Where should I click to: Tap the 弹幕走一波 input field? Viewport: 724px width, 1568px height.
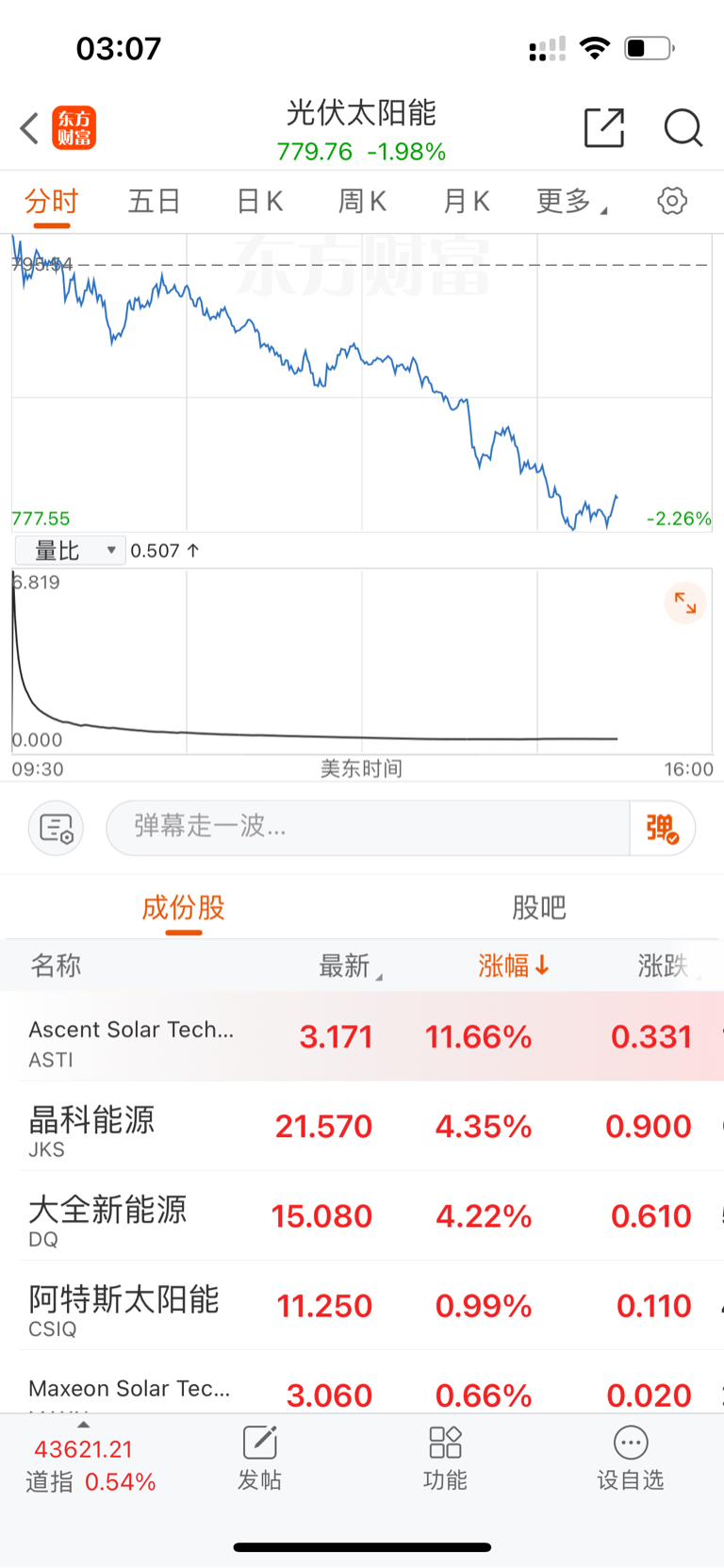pos(368,828)
